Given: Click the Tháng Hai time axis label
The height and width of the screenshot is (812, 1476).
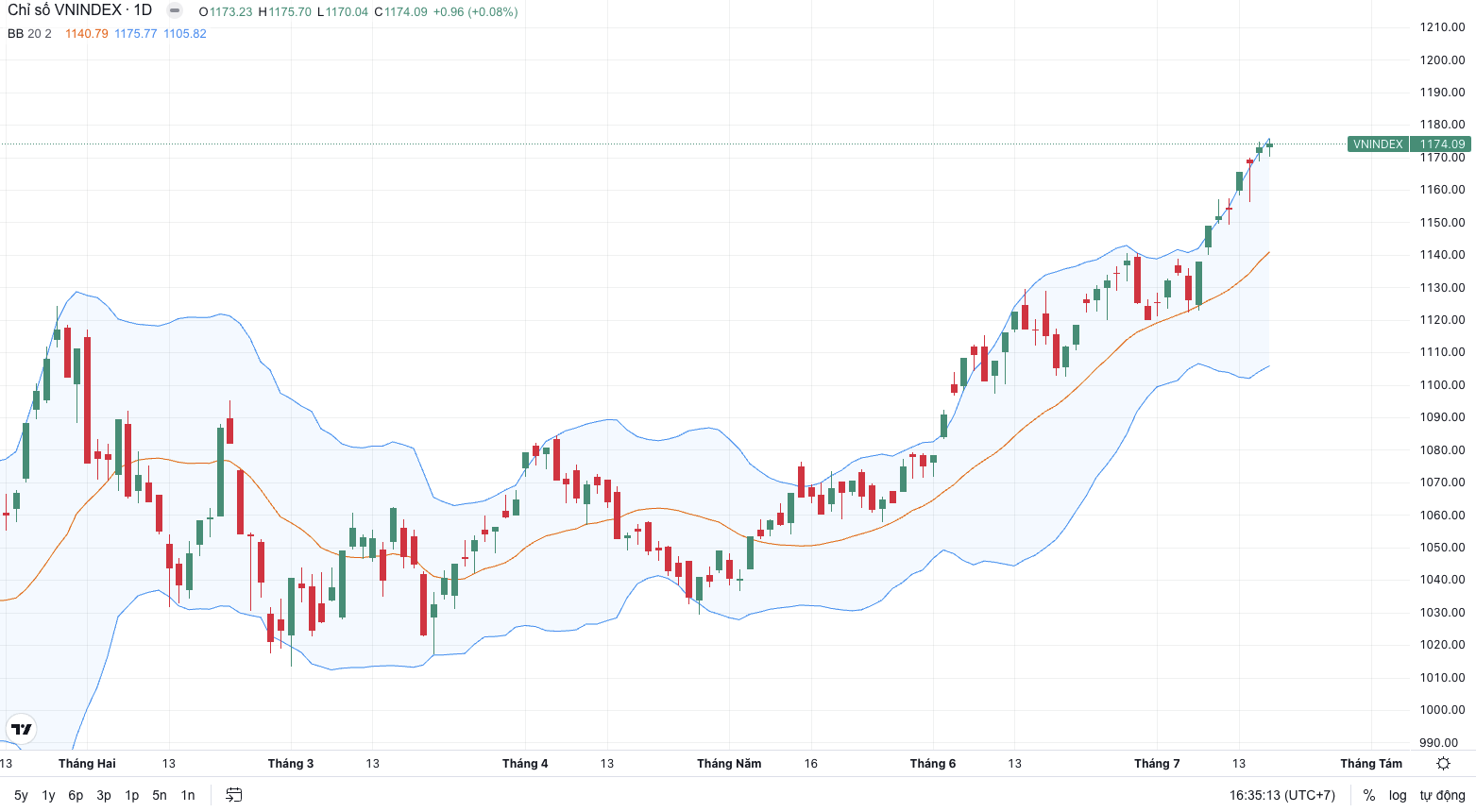Looking at the screenshot, I should 87,763.
